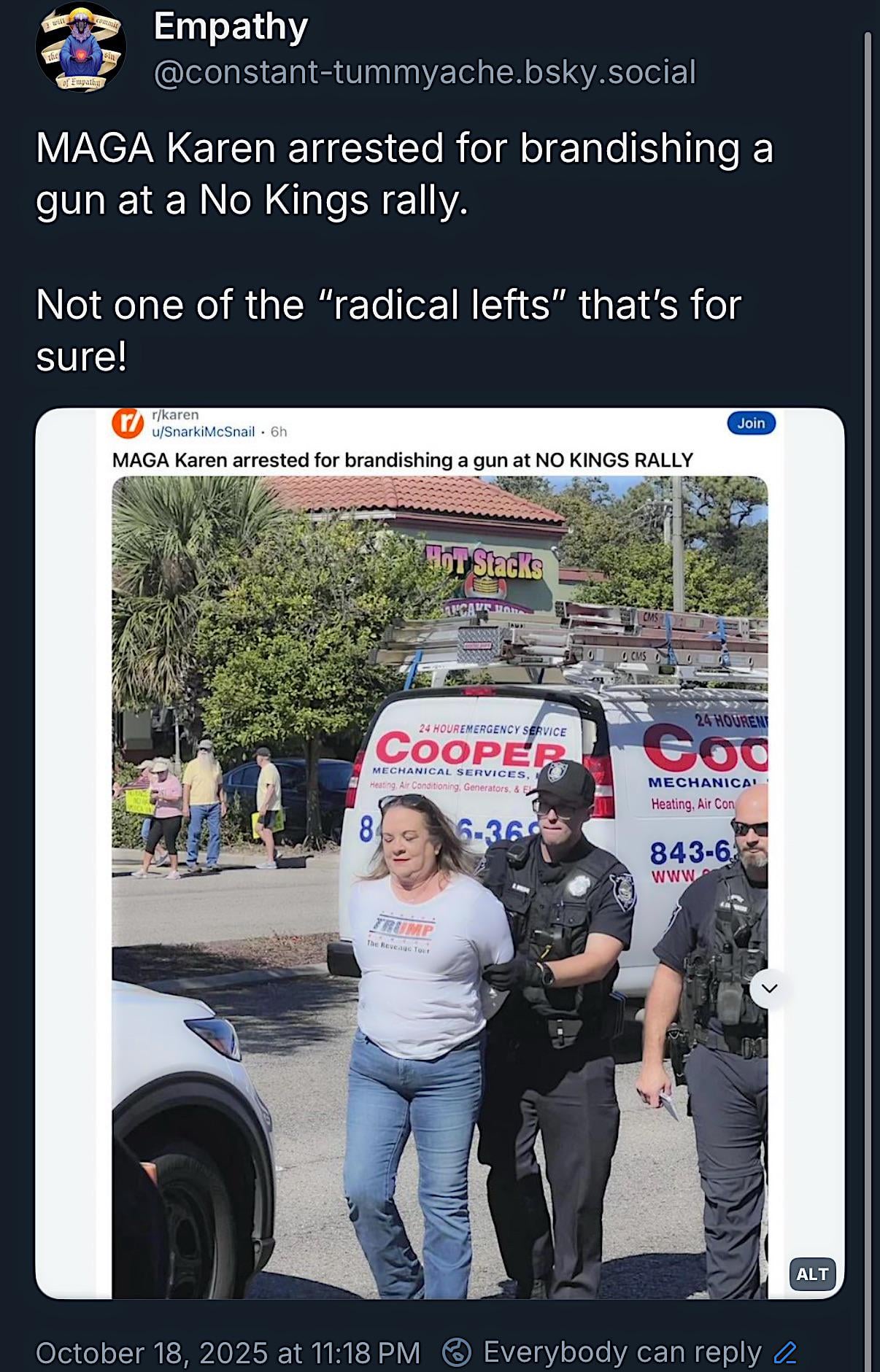Expand the image with the chevron down button
This screenshot has width=880, height=1372.
(769, 988)
